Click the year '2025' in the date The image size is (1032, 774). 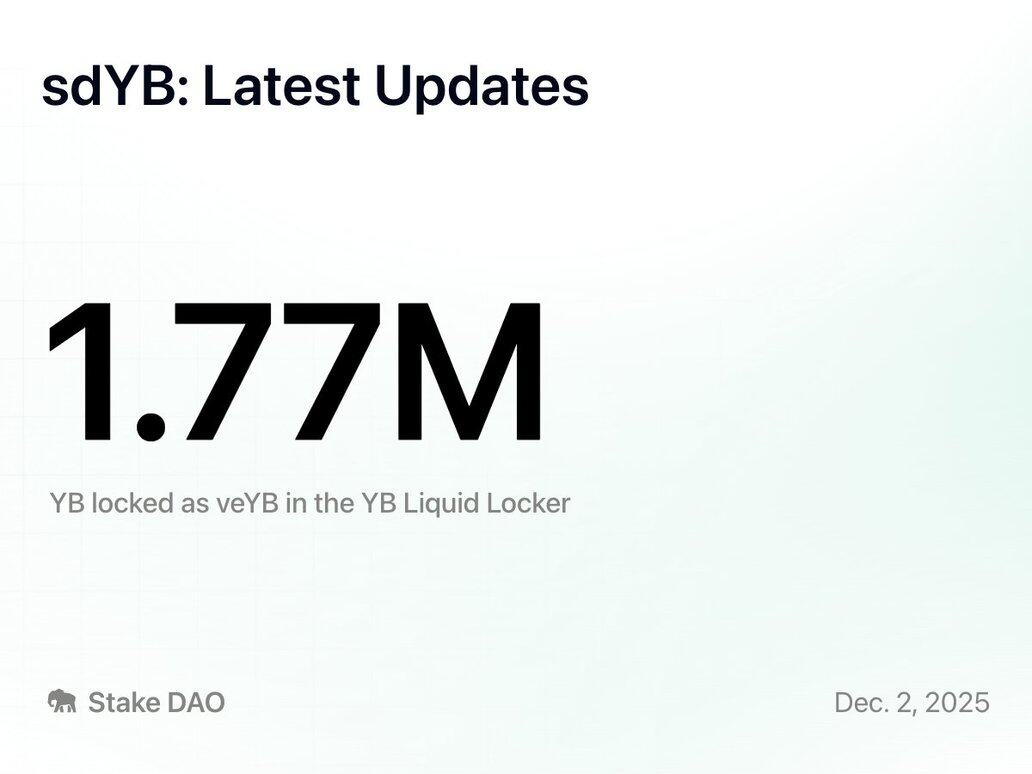(957, 702)
